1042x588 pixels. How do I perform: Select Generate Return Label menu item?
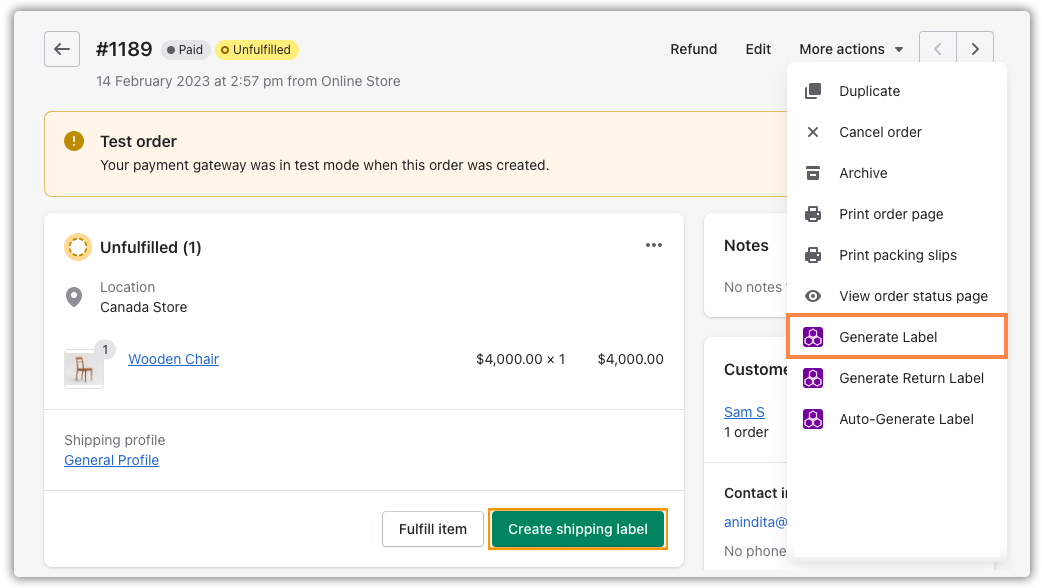click(897, 378)
